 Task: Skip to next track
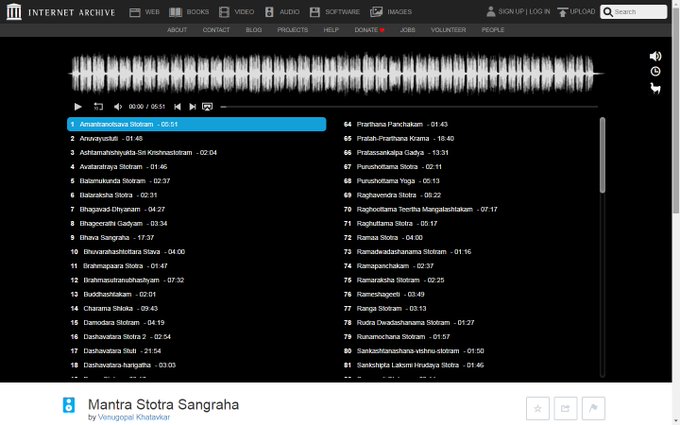193,107
